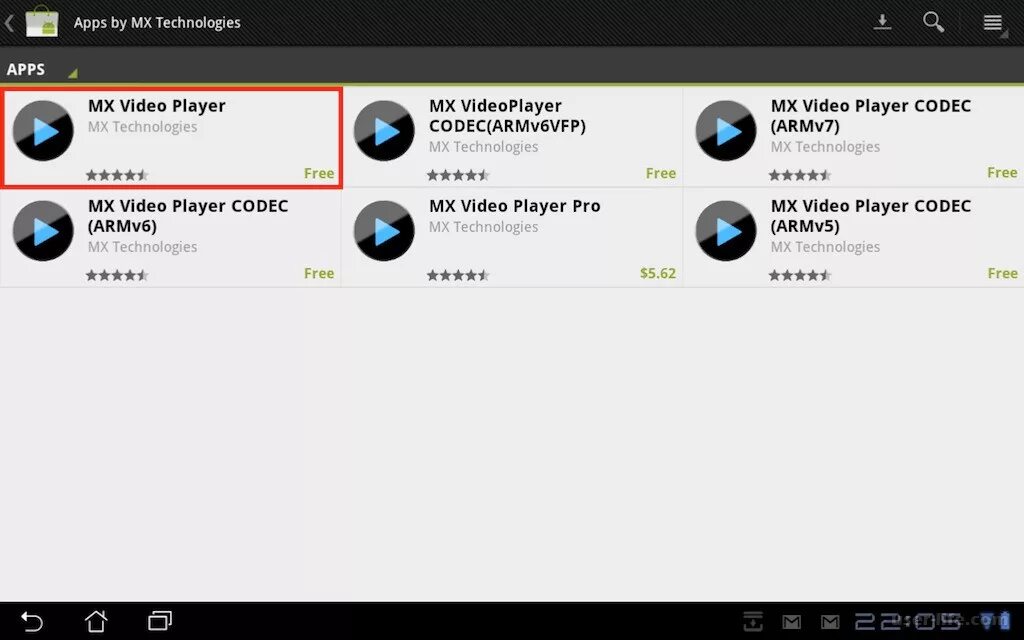The height and width of the screenshot is (640, 1024).
Task: Select MX Video Player CODEC (ARMv7) title
Action: click(871, 116)
